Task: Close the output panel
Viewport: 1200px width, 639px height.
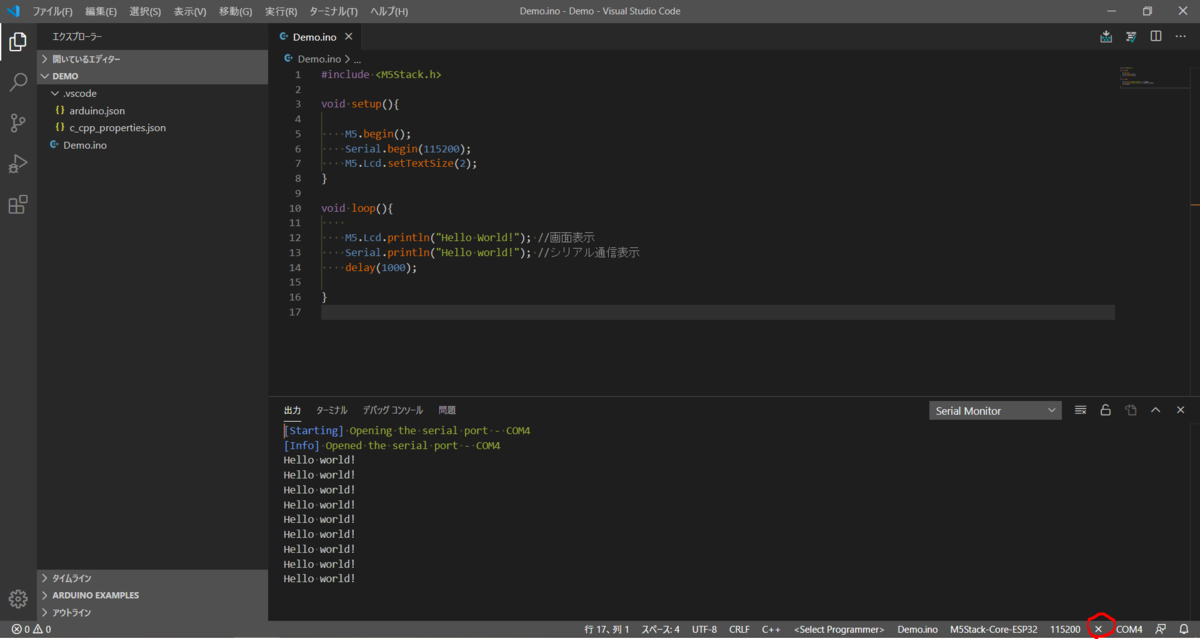Action: click(x=1181, y=410)
